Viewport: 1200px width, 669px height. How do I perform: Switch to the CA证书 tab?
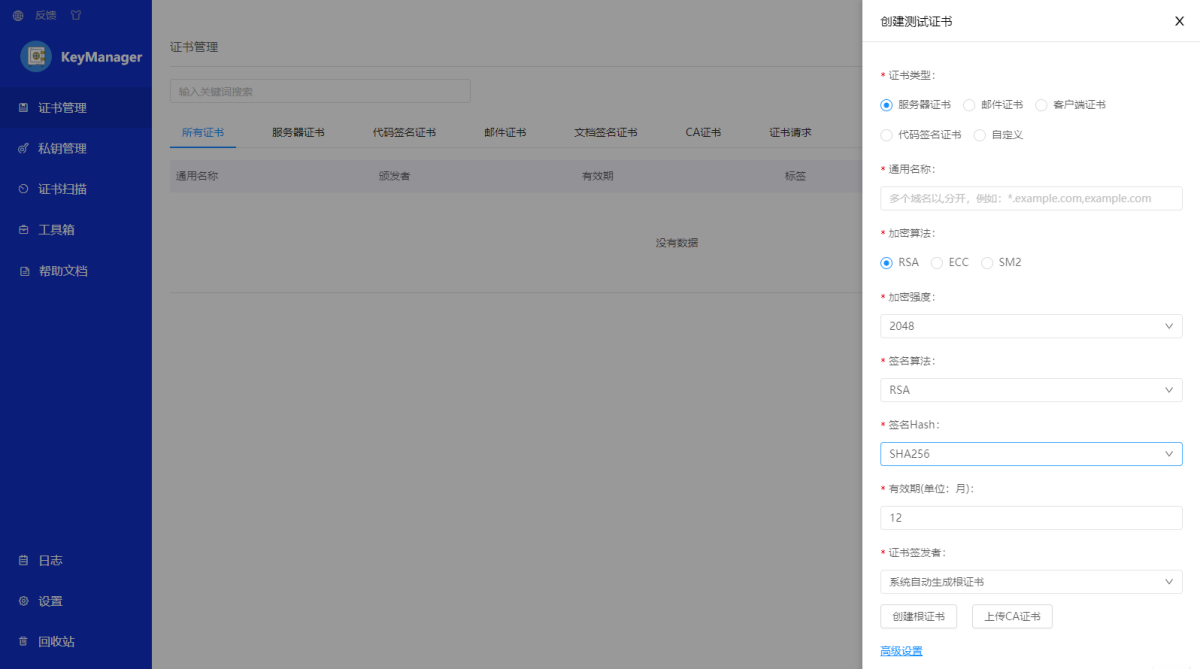(703, 133)
